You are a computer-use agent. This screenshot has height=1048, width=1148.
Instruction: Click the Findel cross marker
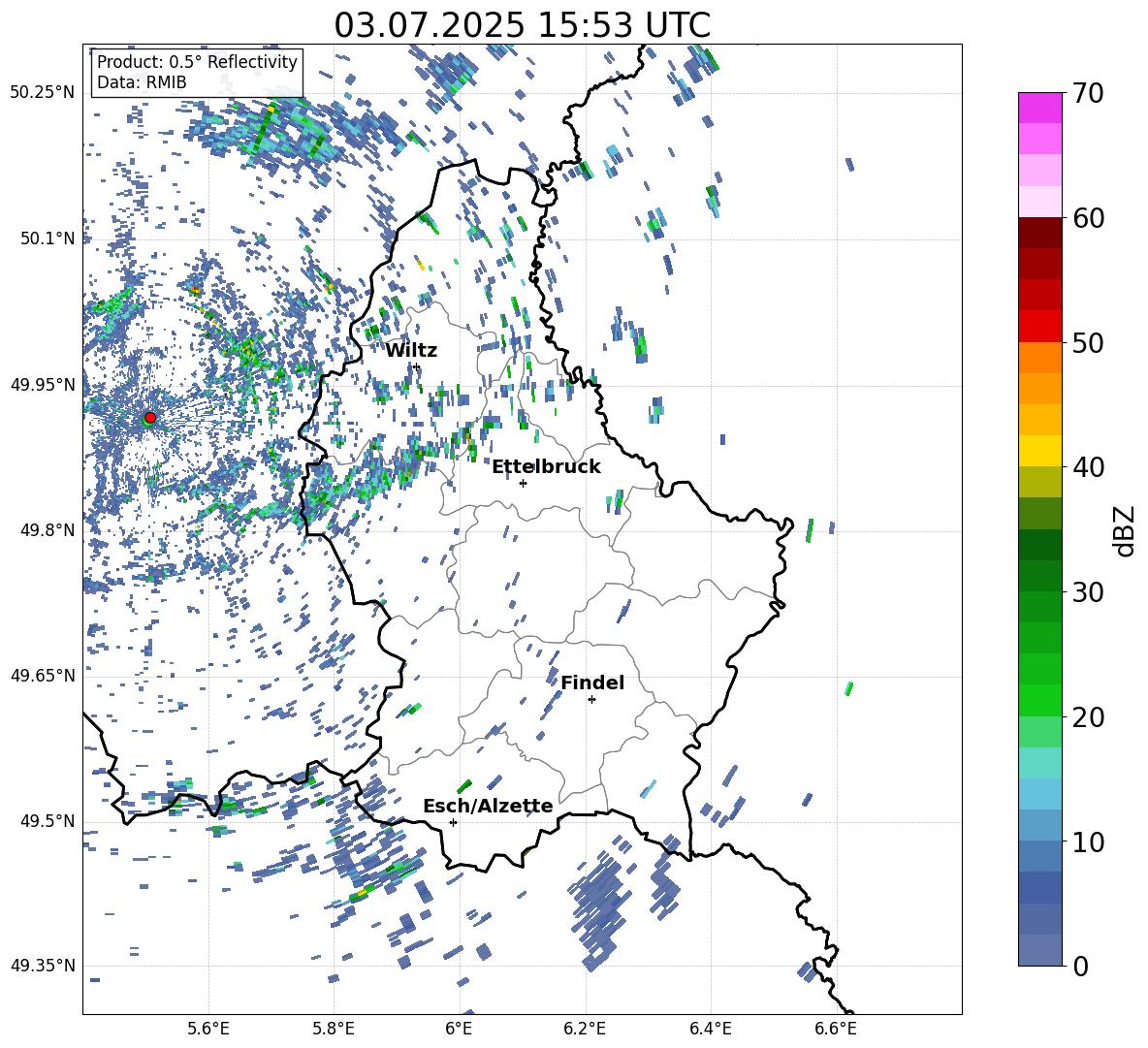[x=591, y=700]
